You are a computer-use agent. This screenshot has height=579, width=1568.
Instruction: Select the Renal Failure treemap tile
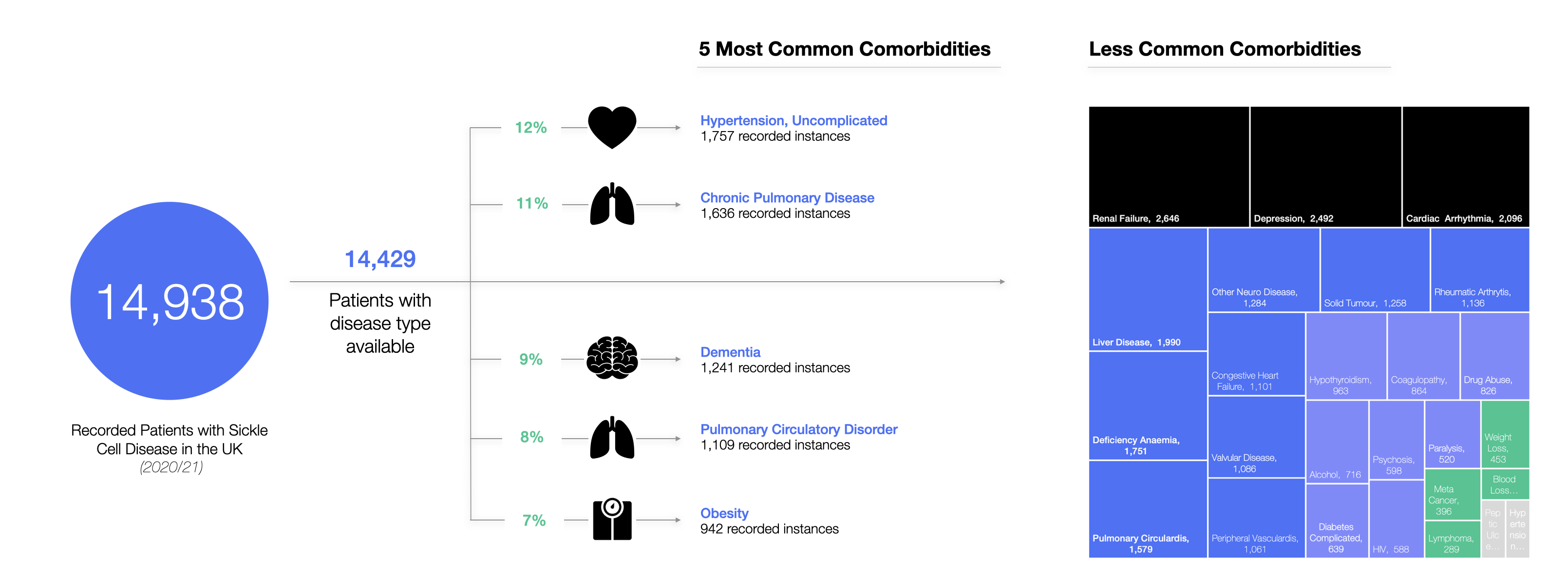pyautogui.click(x=1169, y=166)
